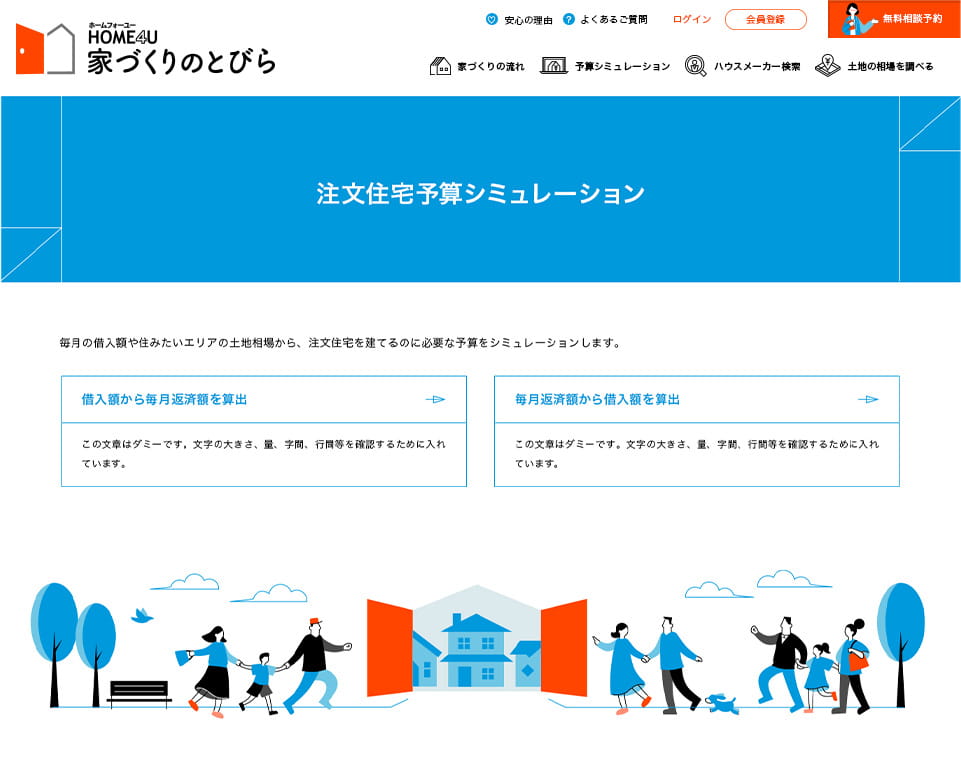Open the 予算シミュレーション menu item
This screenshot has height=759, width=961.
(x=623, y=66)
